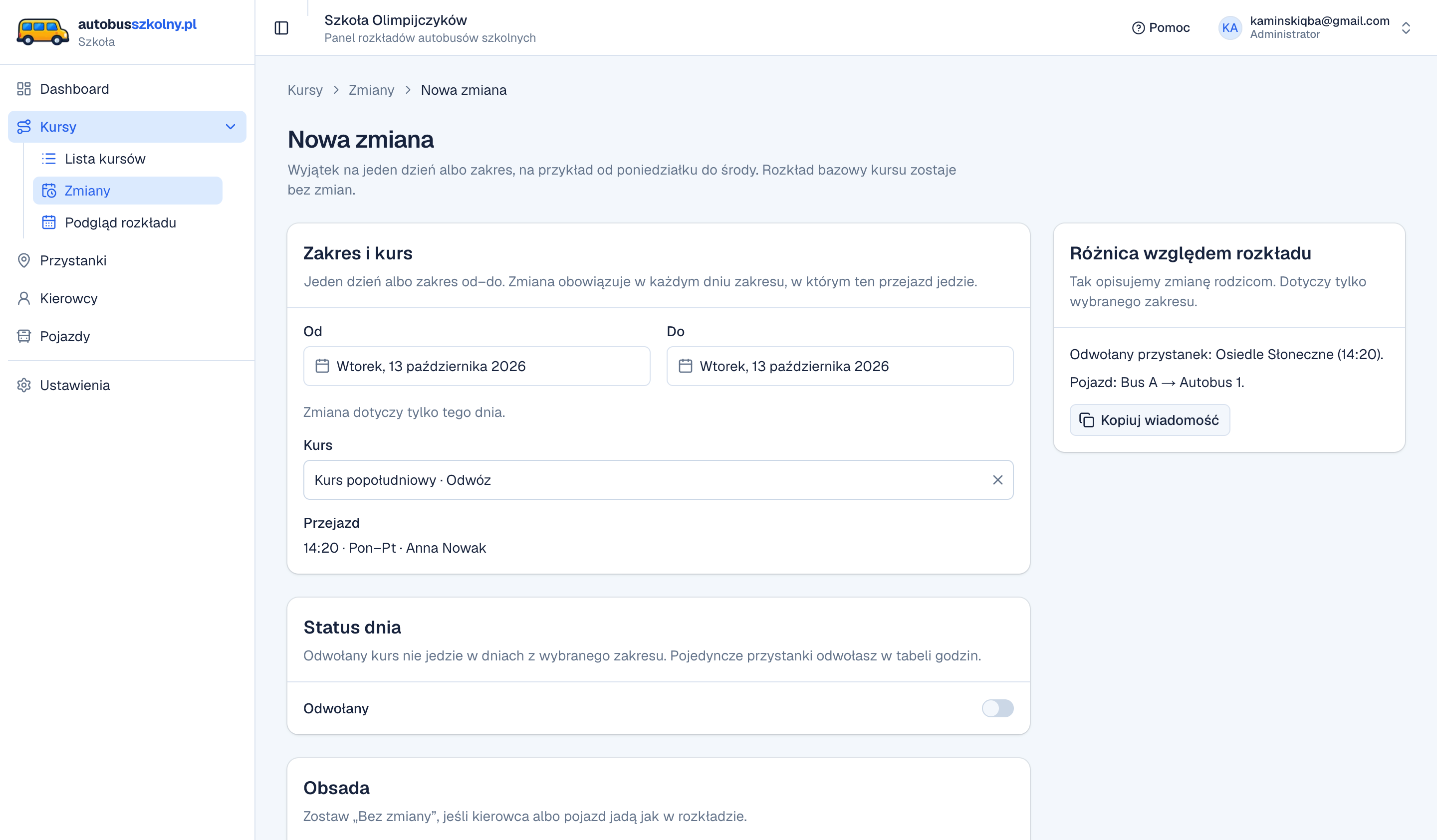Toggle the sidebar panel icon
Screen dimensions: 1437x840
click(x=282, y=28)
